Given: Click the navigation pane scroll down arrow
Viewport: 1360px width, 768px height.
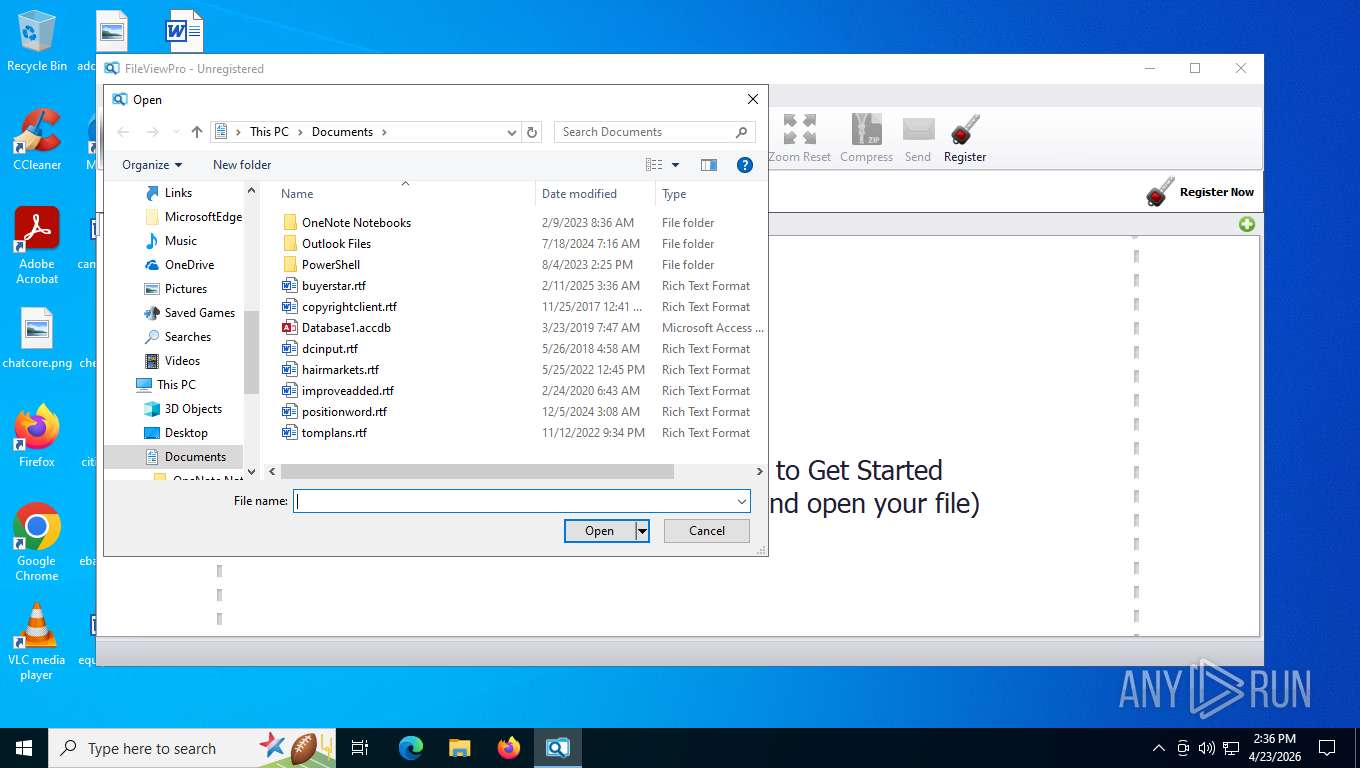Looking at the screenshot, I should (x=251, y=471).
